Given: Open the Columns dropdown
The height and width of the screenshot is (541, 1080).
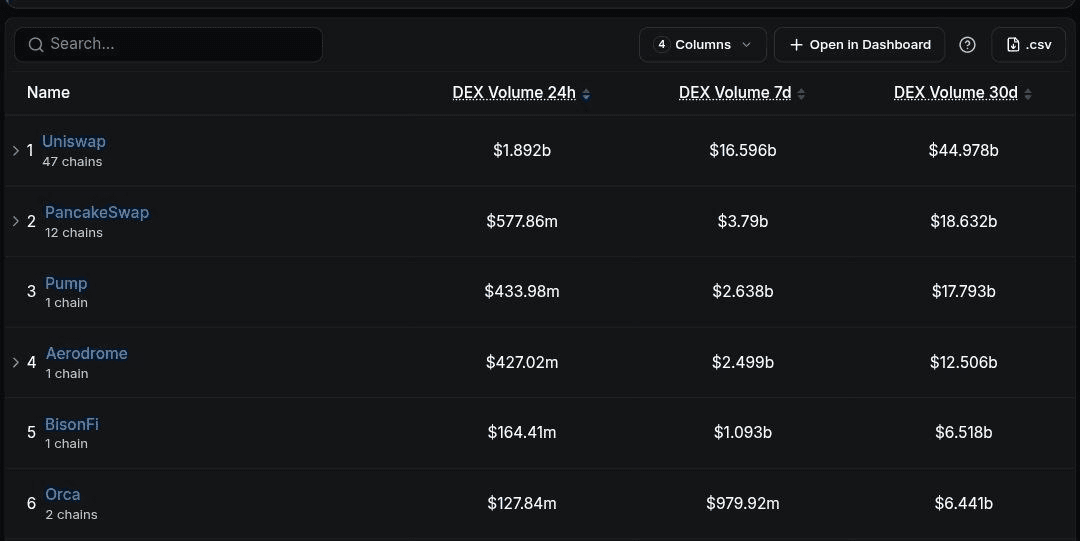Looking at the screenshot, I should click(703, 45).
